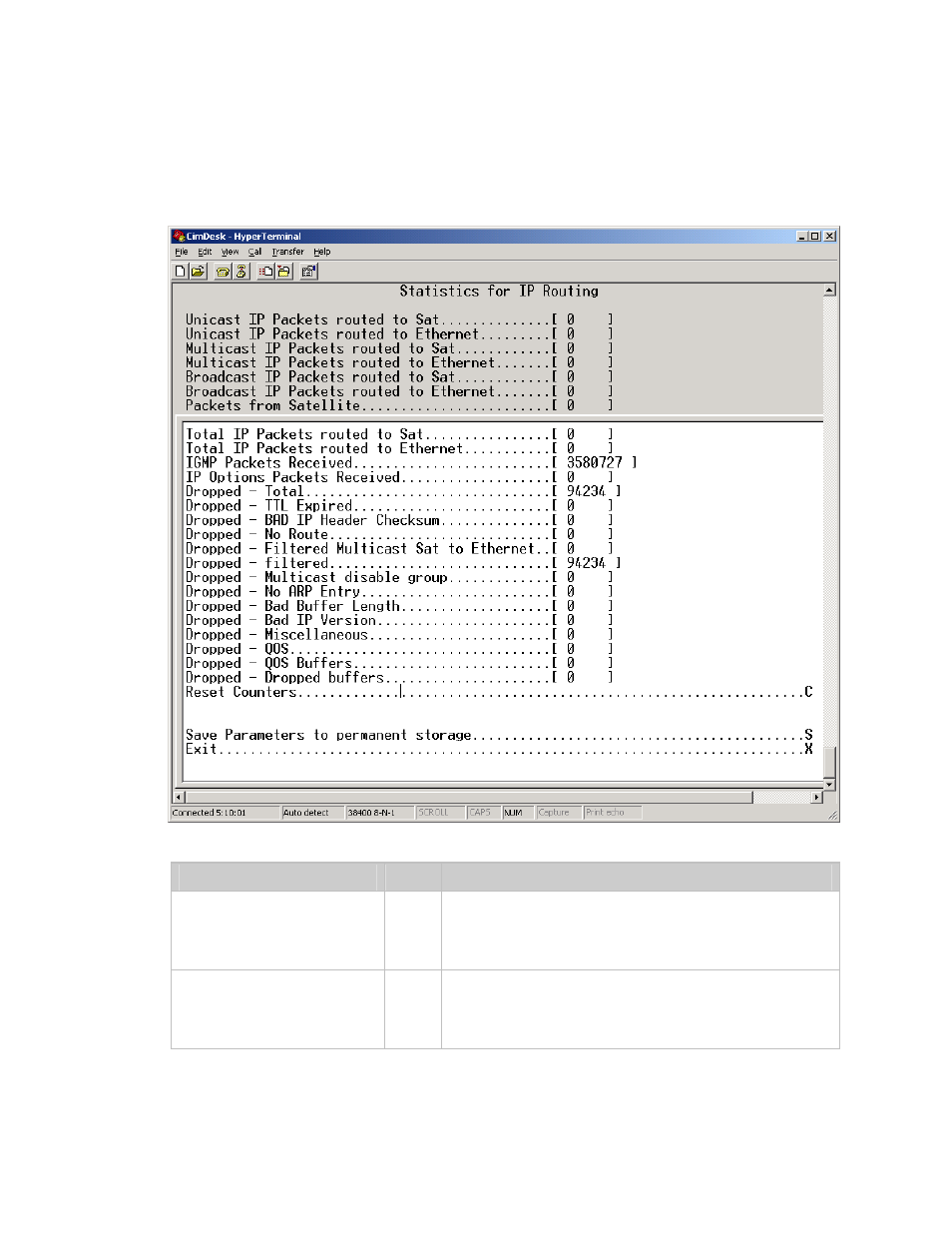
Task: Click 'Dropped - Miscellaneous' line
Action: (x=399, y=634)
